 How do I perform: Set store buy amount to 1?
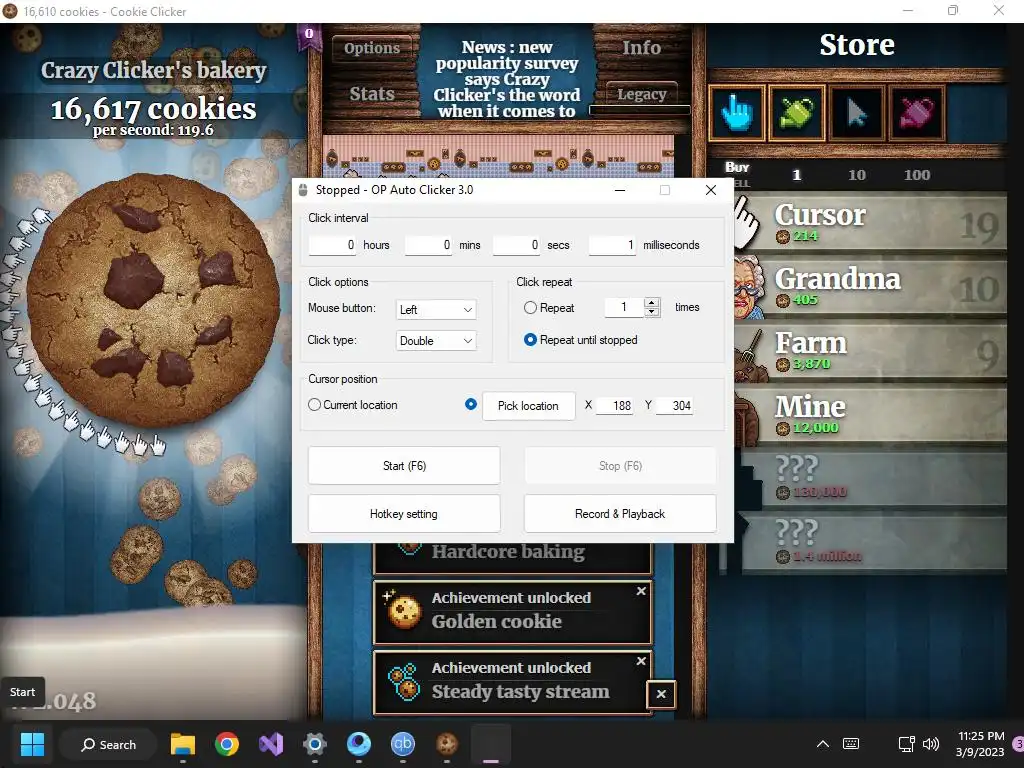797,175
